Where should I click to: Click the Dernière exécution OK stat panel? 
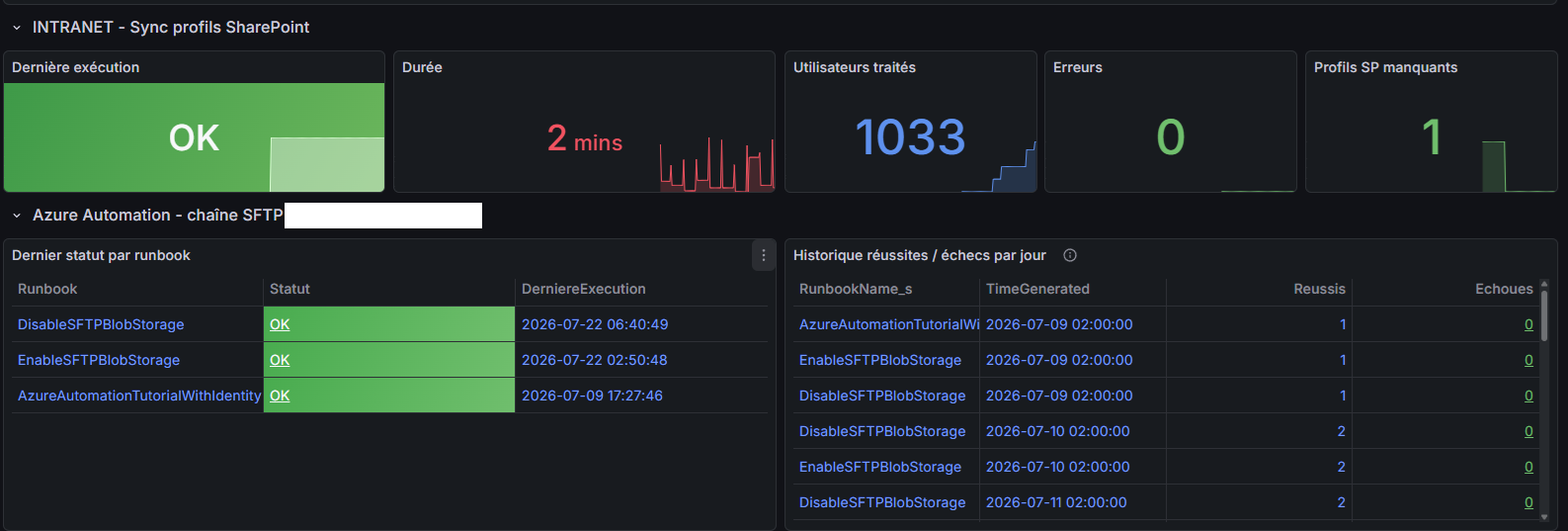[x=194, y=137]
